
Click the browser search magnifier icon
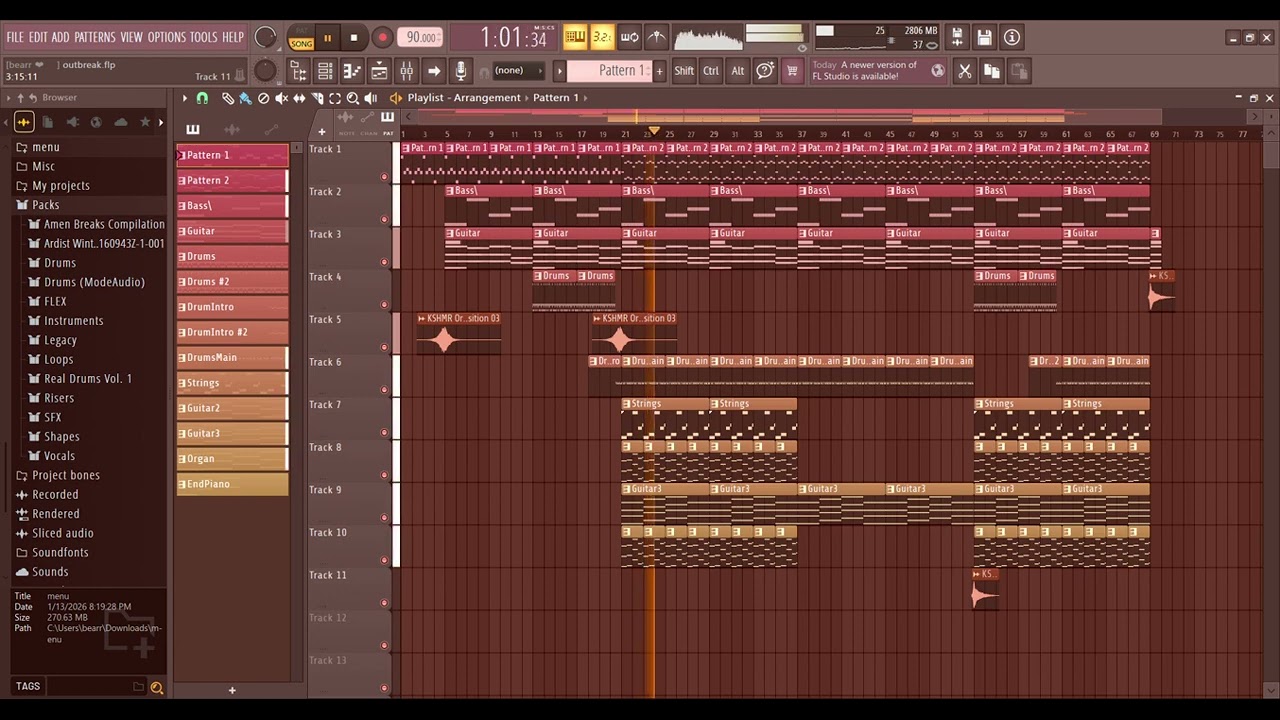[x=157, y=687]
